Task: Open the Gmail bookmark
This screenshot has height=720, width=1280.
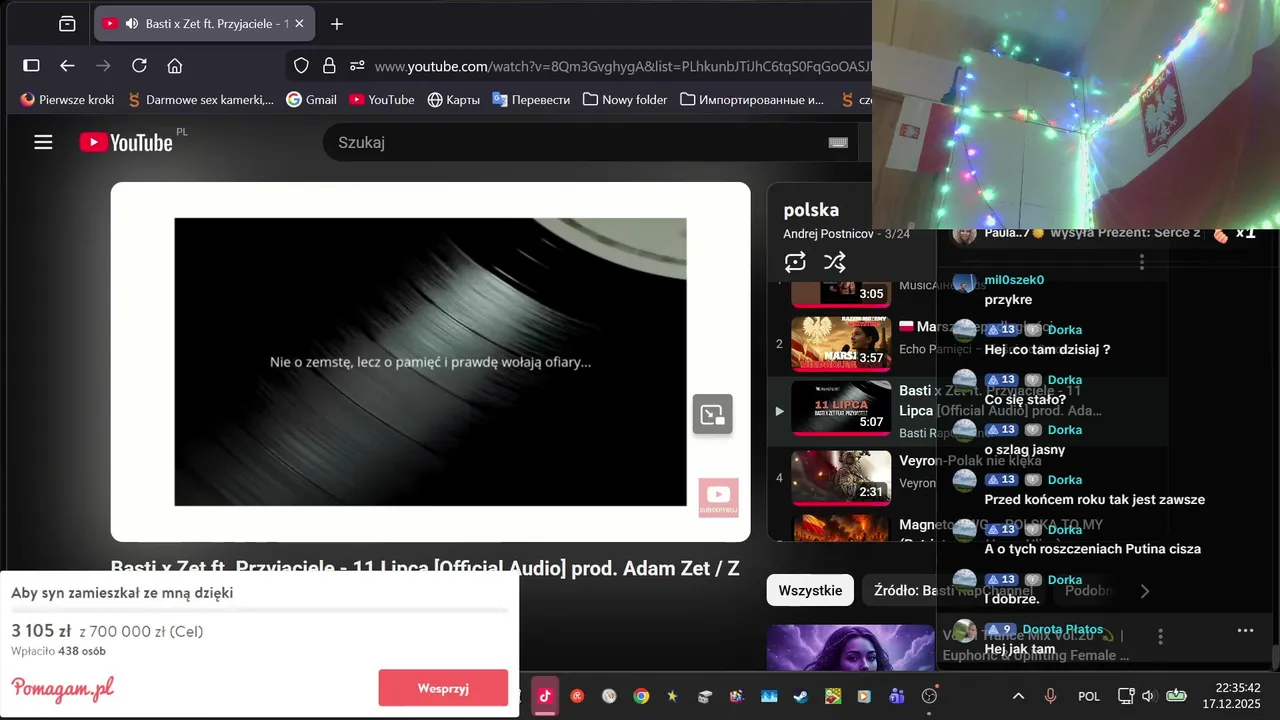Action: (311, 100)
